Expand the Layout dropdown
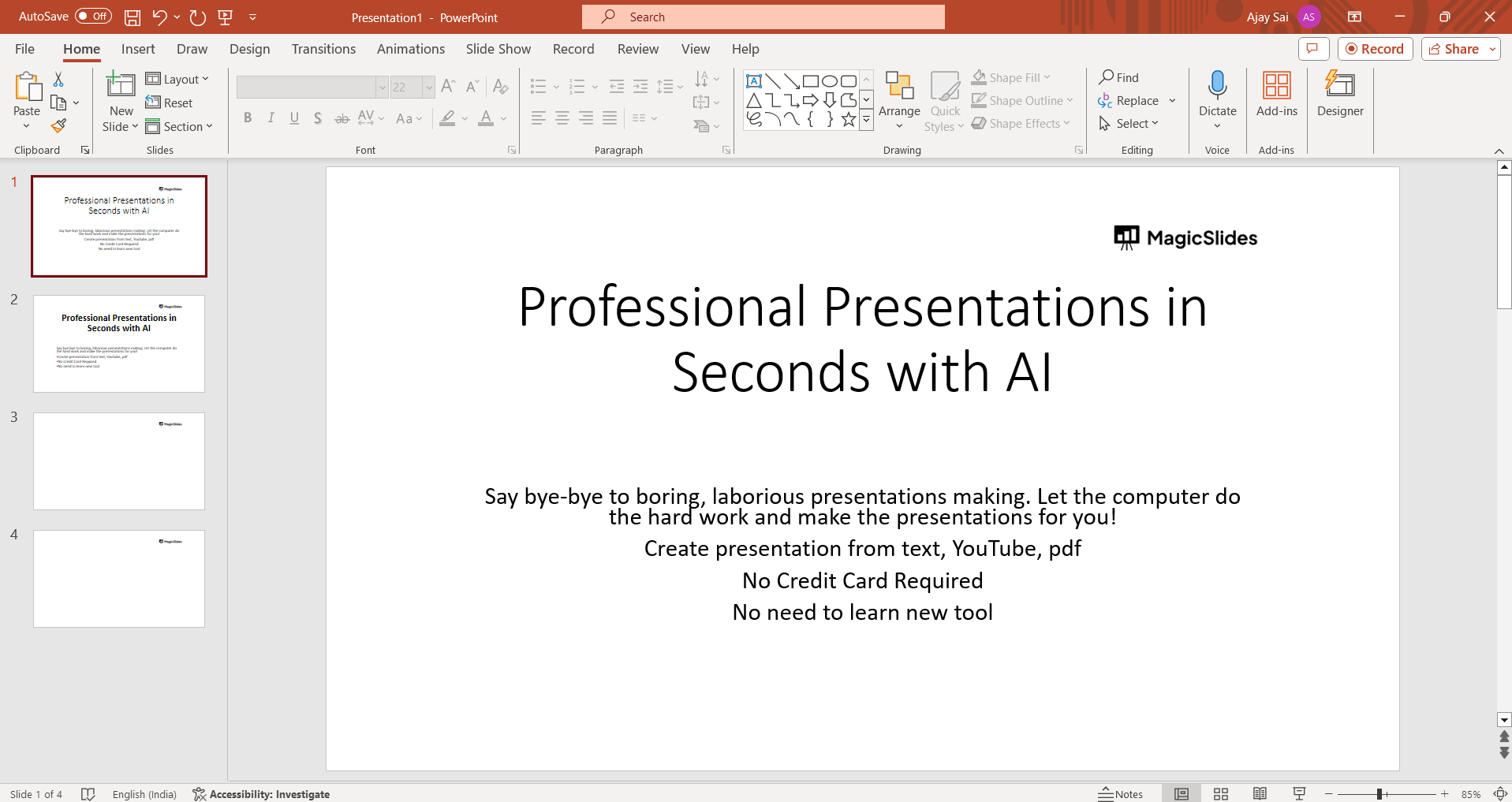 pos(177,79)
